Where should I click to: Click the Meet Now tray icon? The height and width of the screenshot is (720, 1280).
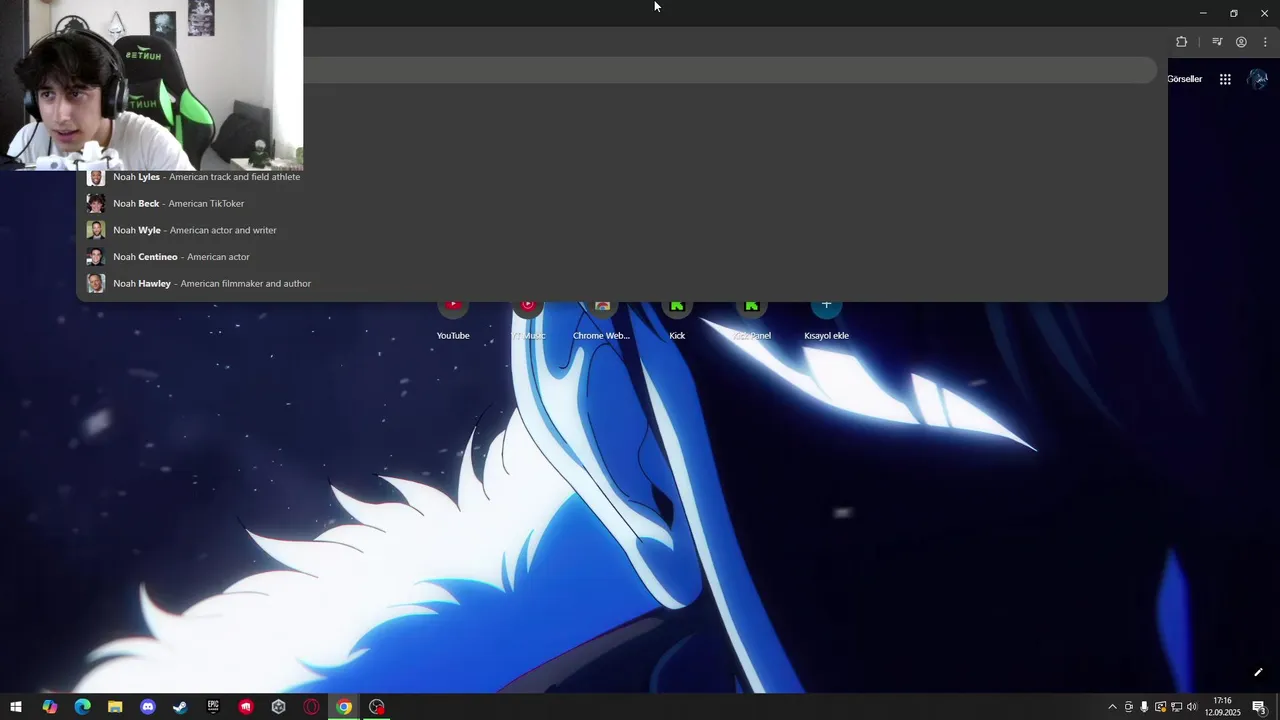click(1129, 707)
